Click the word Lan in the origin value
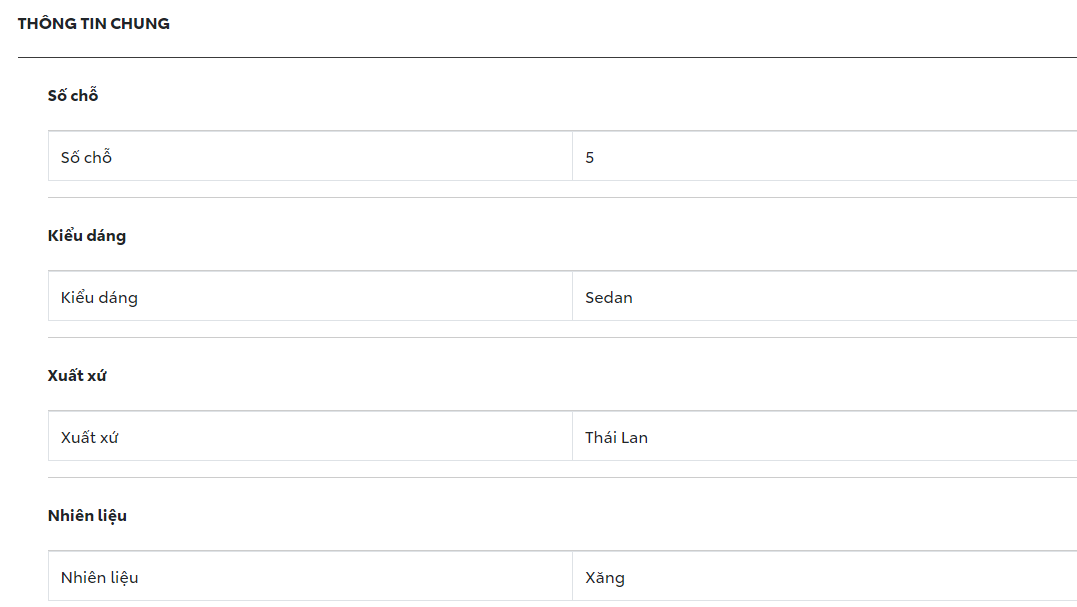This screenshot has height=607, width=1077. (x=635, y=437)
